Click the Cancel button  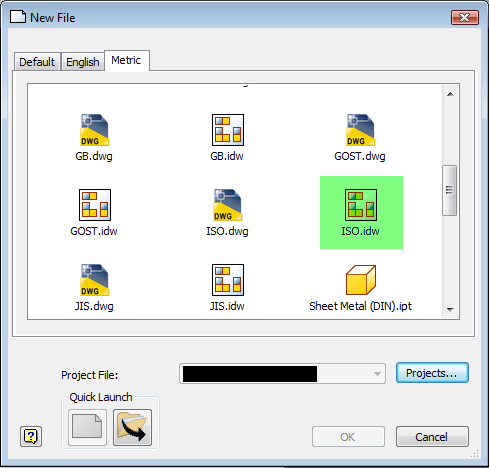click(x=432, y=437)
